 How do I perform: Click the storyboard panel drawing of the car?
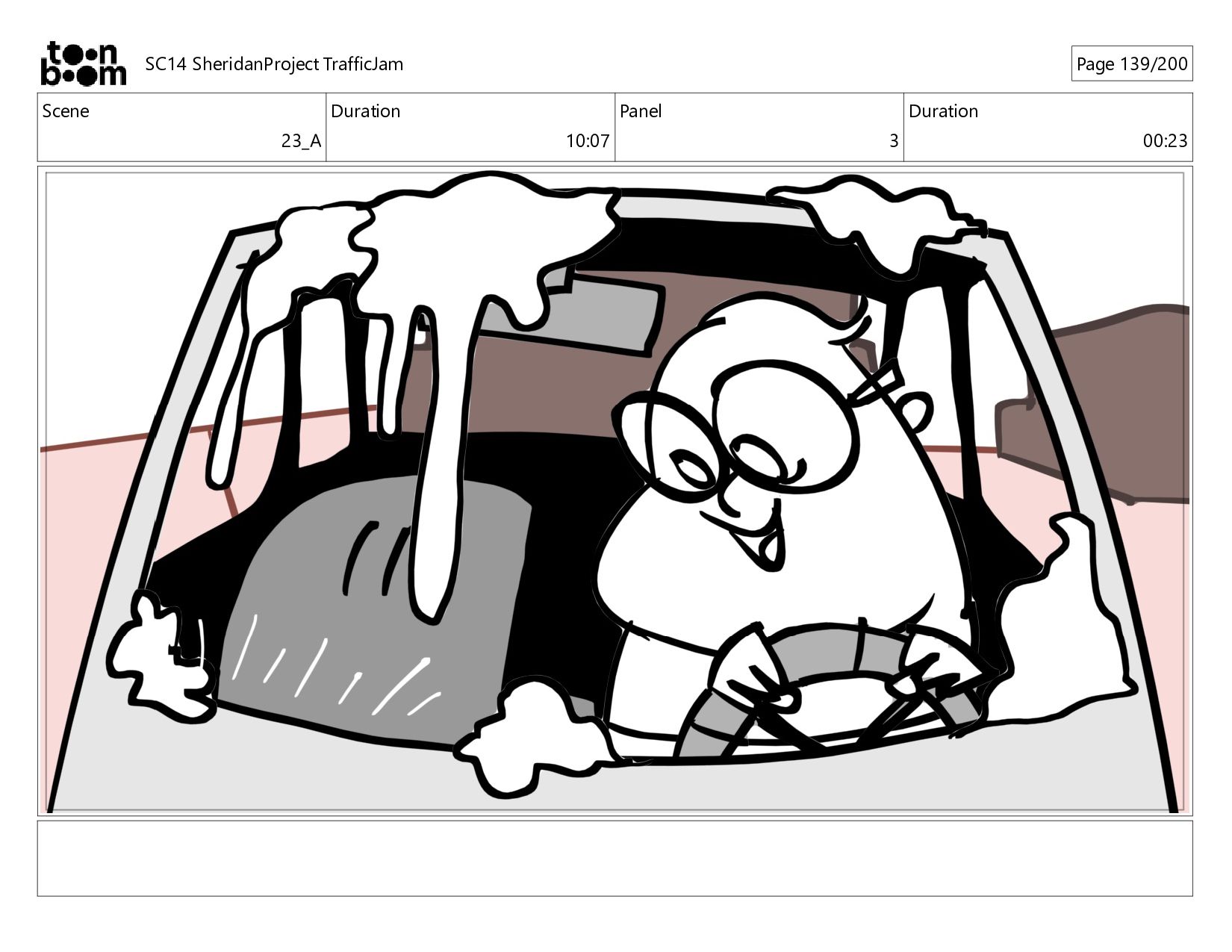point(615,491)
